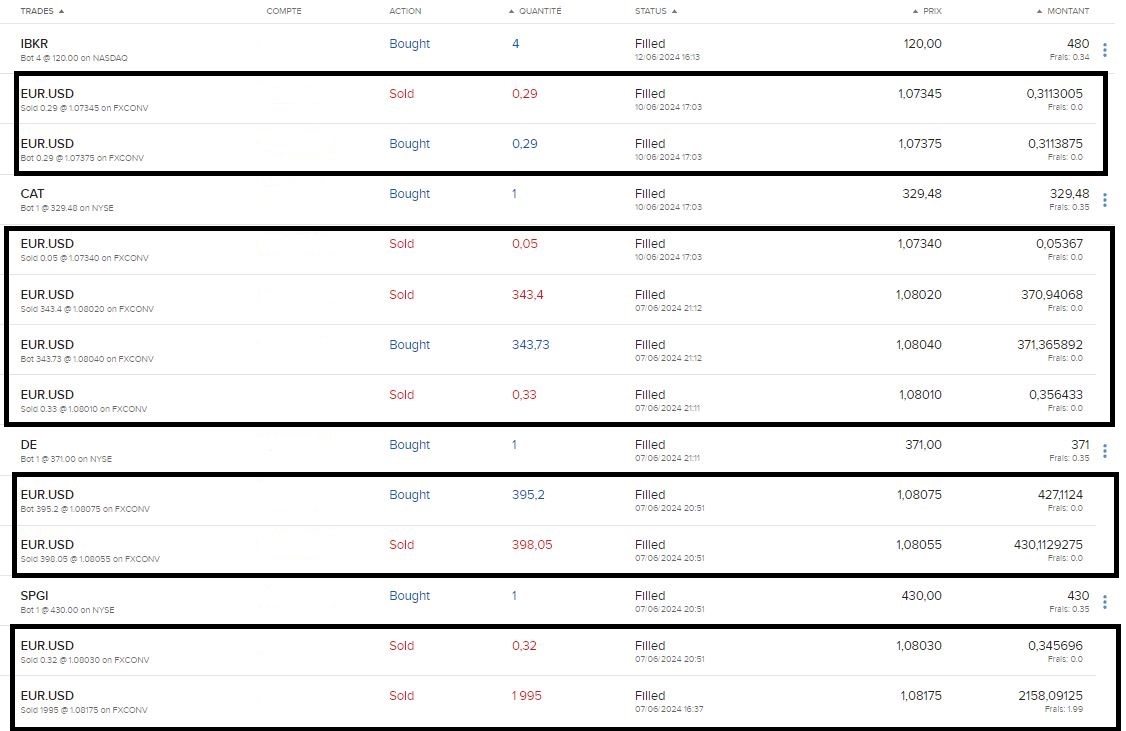This screenshot has height=731, width=1126.
Task: Select the SPGI trade symbol
Action: click(34, 595)
